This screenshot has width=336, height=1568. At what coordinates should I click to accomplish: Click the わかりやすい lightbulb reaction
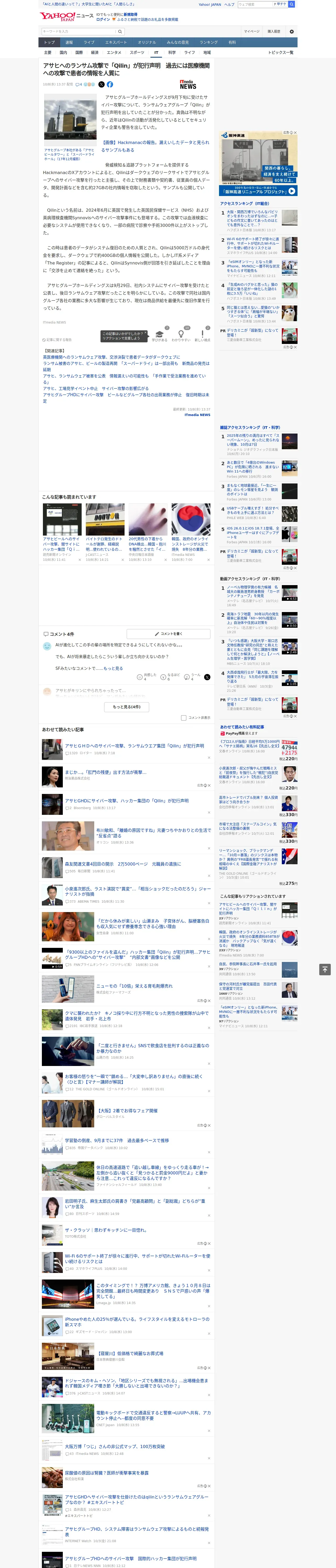tap(181, 335)
